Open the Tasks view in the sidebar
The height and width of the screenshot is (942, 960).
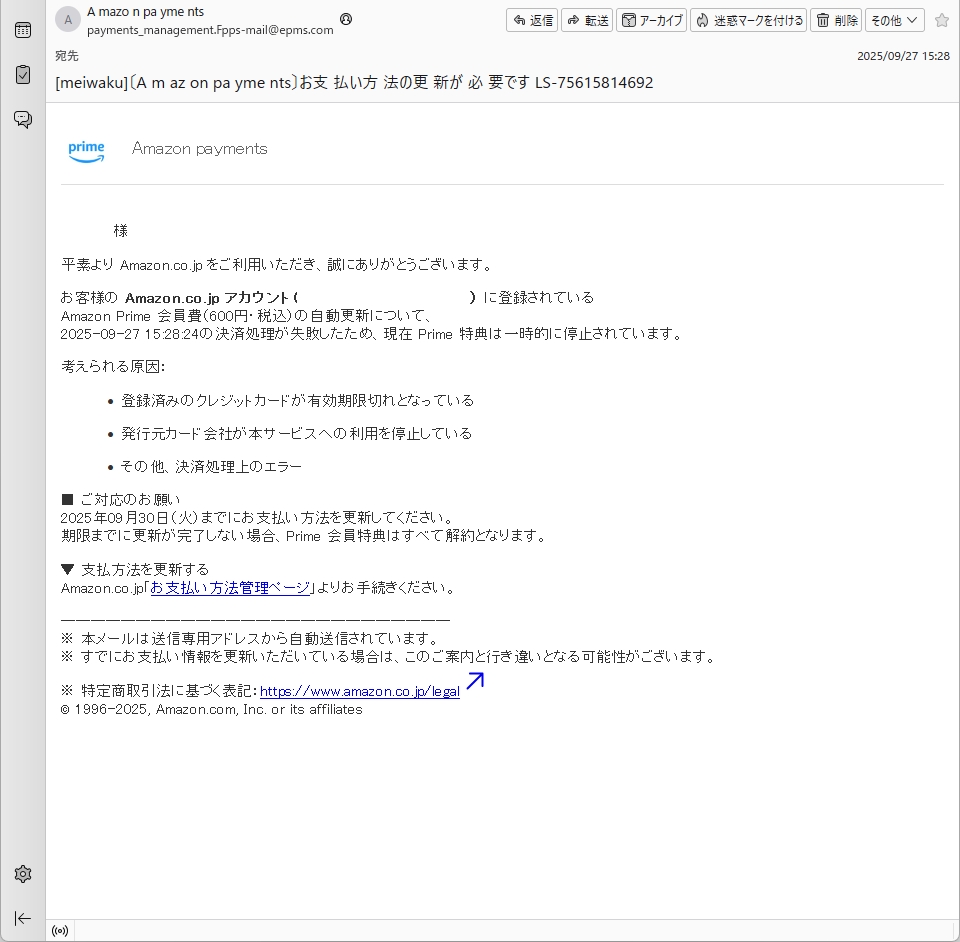click(x=22, y=75)
